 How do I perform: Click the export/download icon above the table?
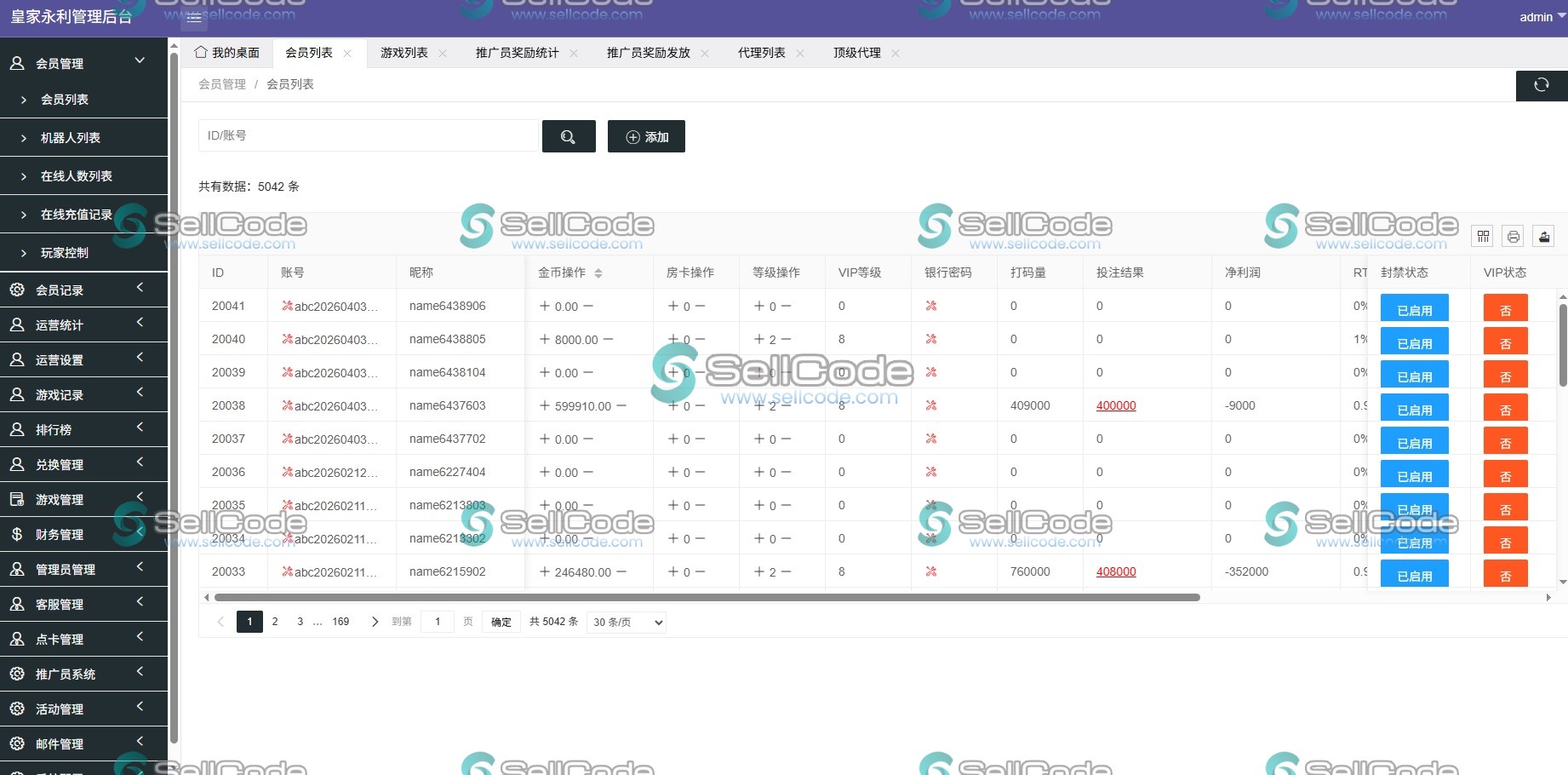click(x=1544, y=236)
